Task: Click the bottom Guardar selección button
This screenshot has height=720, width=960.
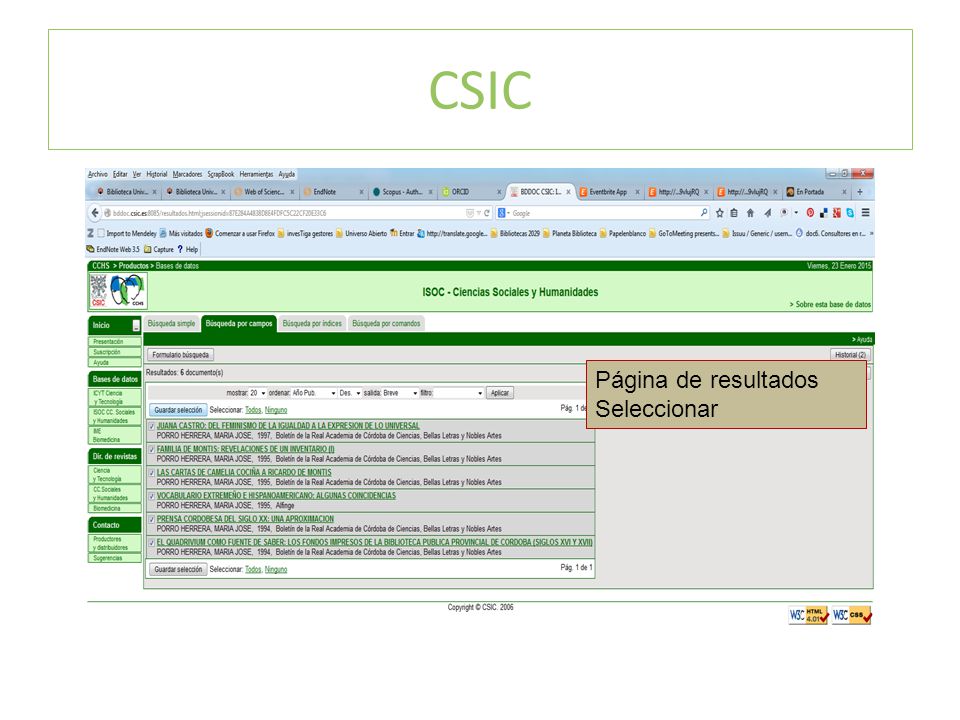Action: (x=178, y=569)
